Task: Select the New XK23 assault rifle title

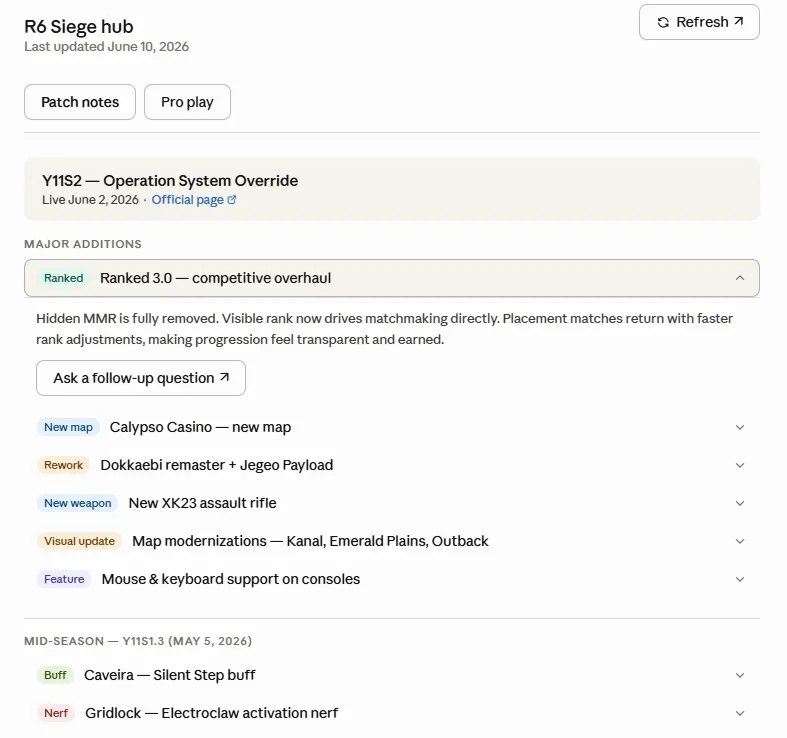Action: (202, 503)
